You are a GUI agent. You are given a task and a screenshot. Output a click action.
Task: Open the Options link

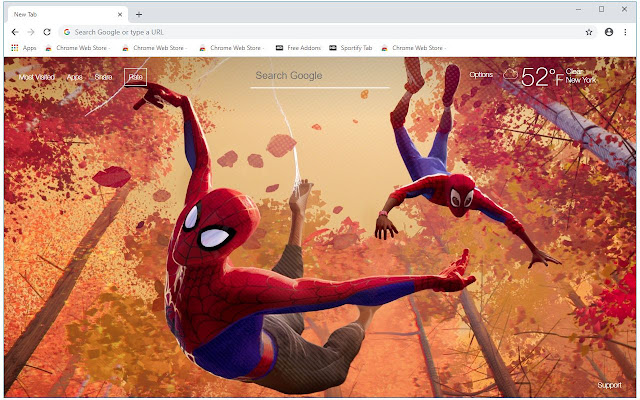tap(481, 75)
